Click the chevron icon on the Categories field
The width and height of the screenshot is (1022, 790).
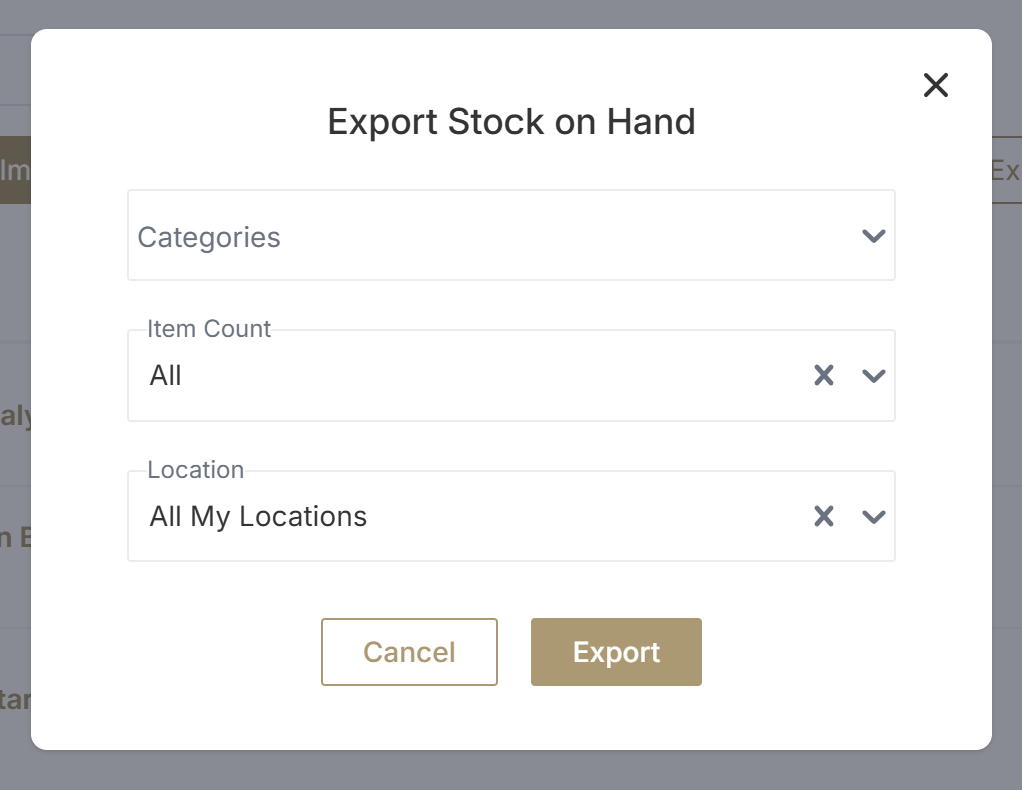pos(873,236)
